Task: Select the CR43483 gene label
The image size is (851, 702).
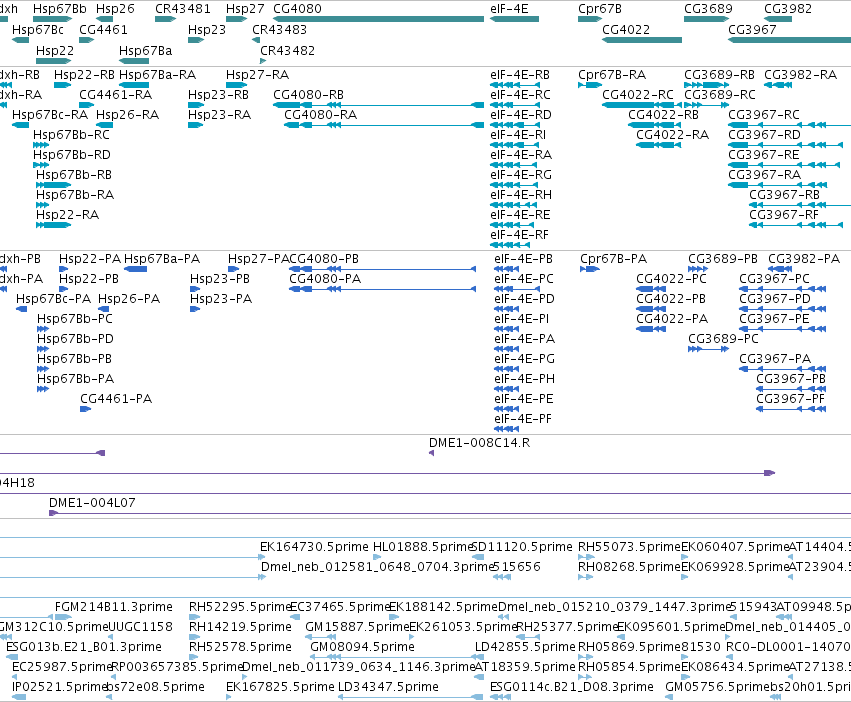Action: (x=280, y=29)
